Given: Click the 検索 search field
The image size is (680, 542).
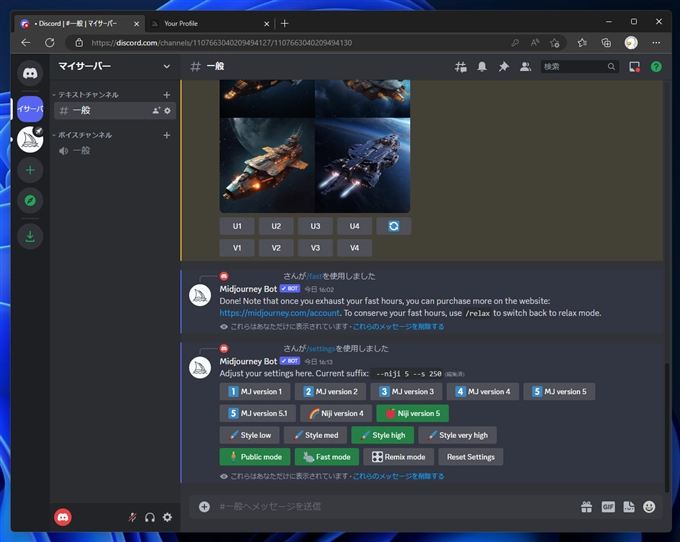Looking at the screenshot, I should click(x=579, y=66).
